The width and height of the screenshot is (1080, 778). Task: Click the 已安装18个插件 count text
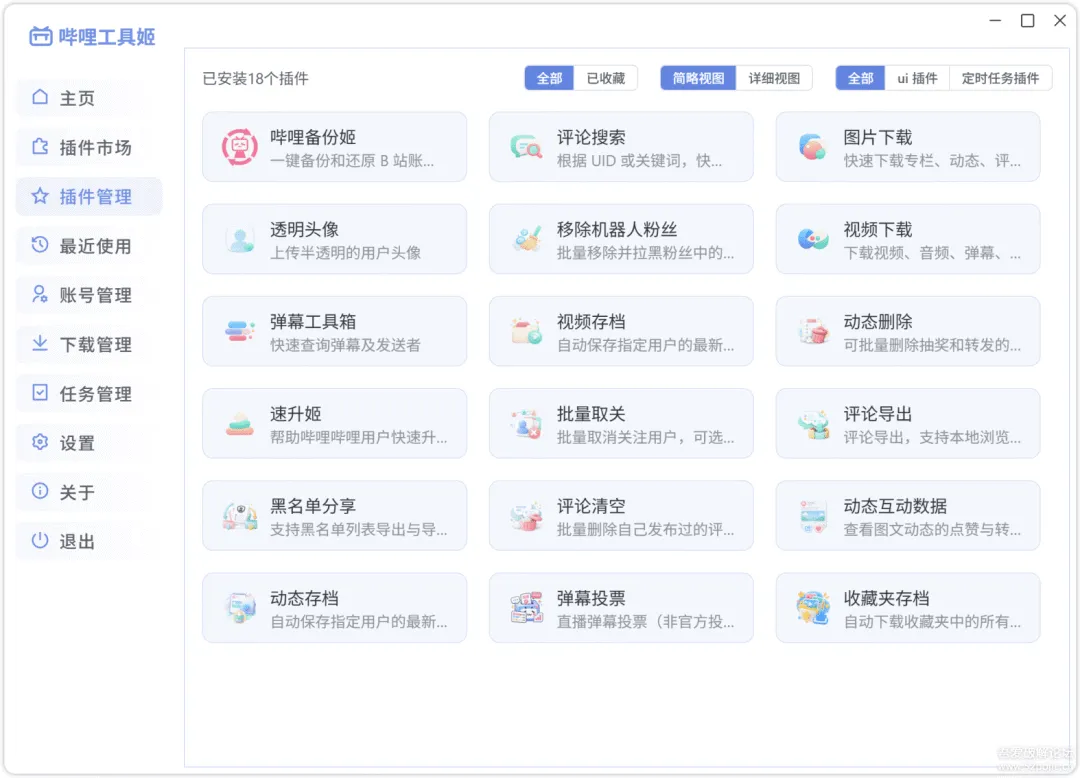[x=255, y=78]
